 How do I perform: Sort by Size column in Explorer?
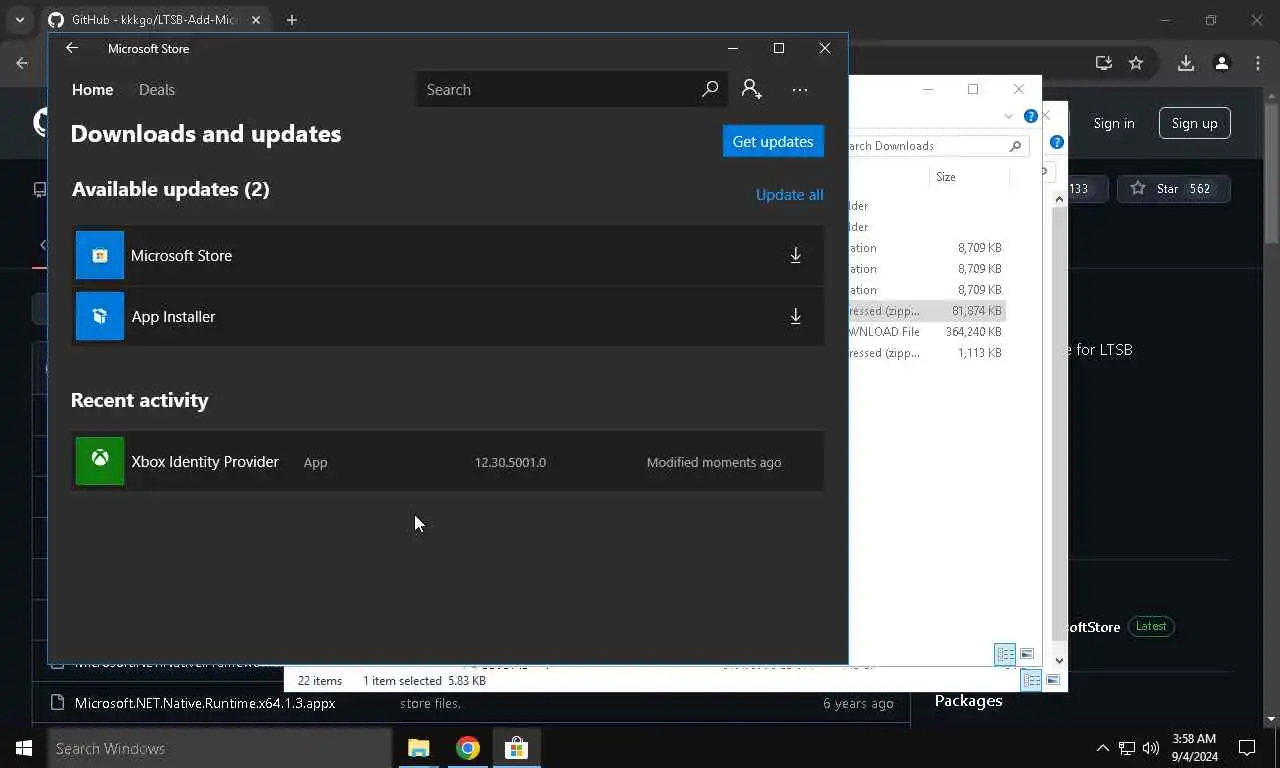(x=946, y=177)
